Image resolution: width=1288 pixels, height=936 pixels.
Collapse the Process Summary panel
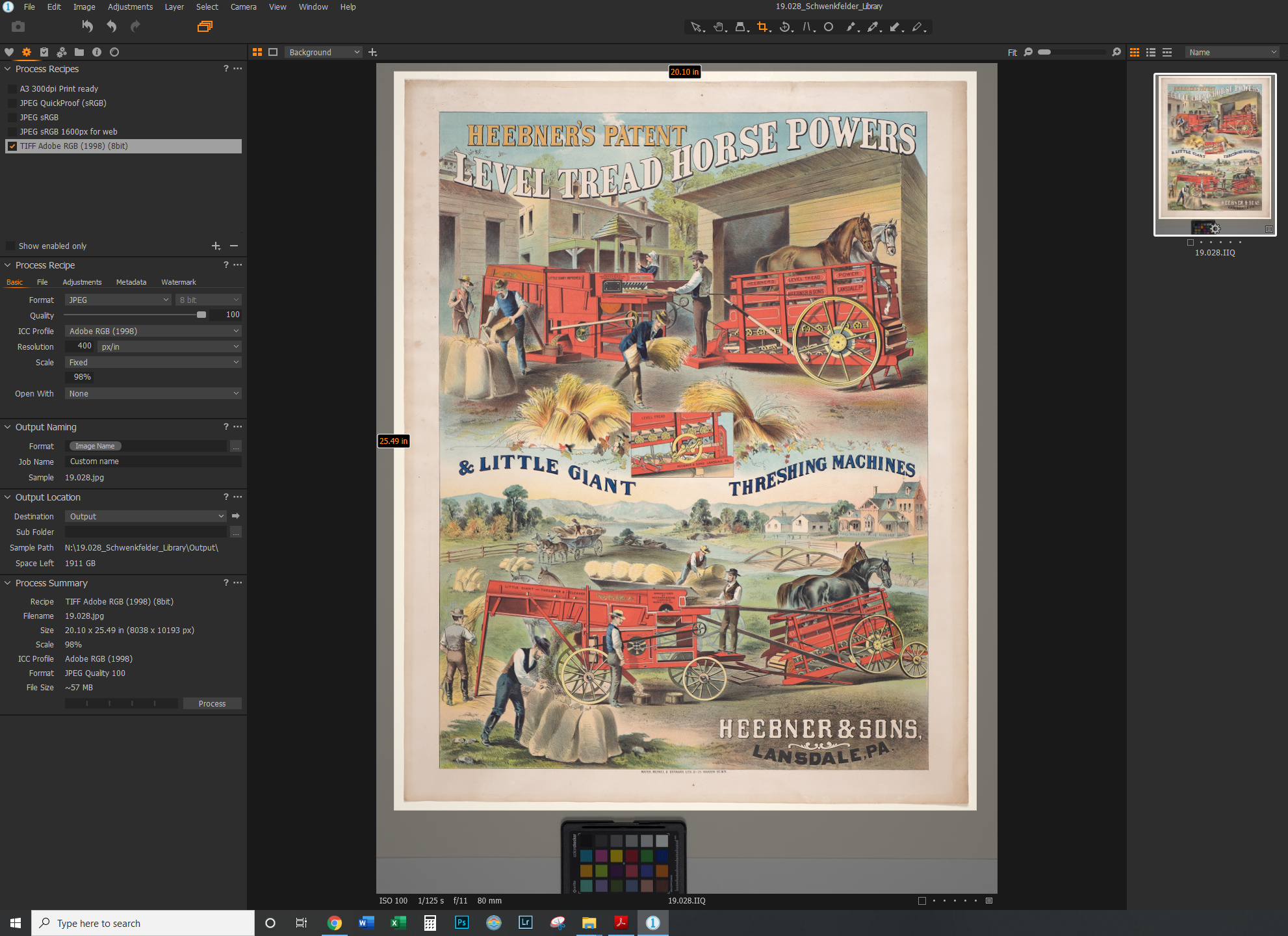pos(8,583)
